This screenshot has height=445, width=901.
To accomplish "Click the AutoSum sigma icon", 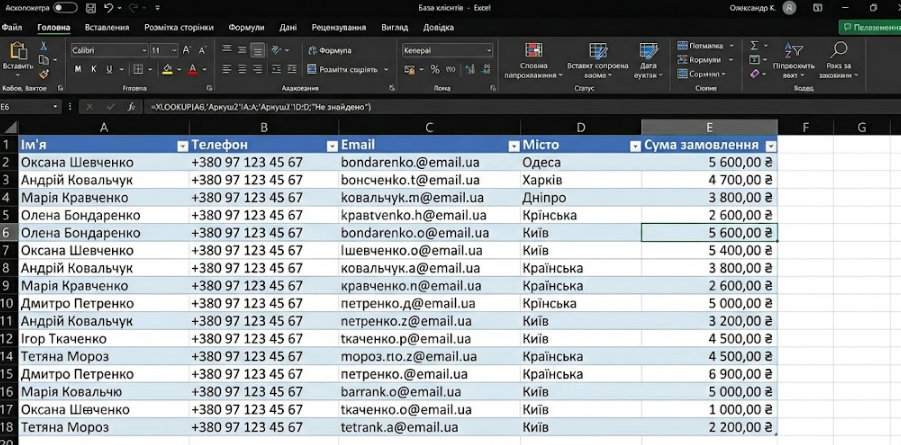I will 754,45.
